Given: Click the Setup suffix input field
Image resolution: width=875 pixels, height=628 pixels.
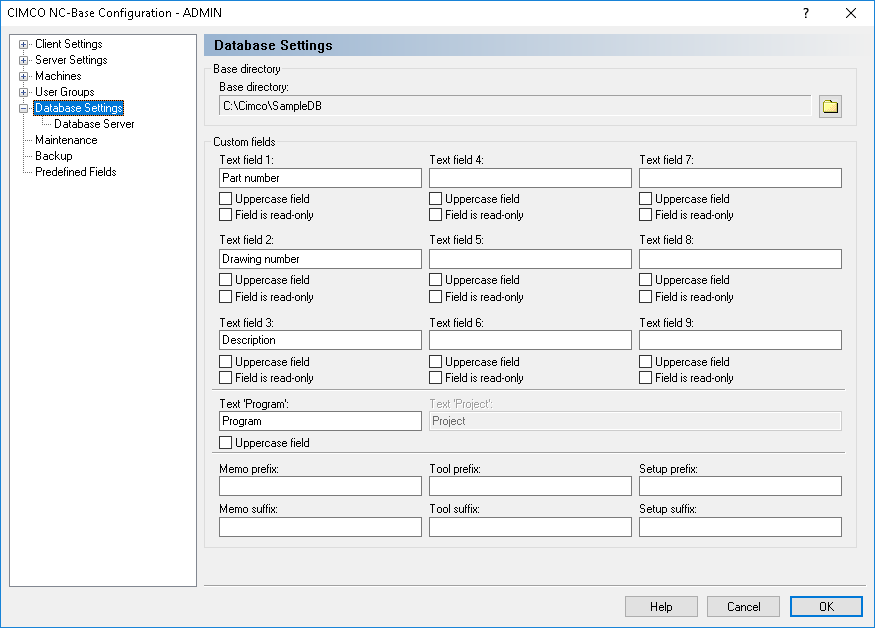Looking at the screenshot, I should point(740,527).
